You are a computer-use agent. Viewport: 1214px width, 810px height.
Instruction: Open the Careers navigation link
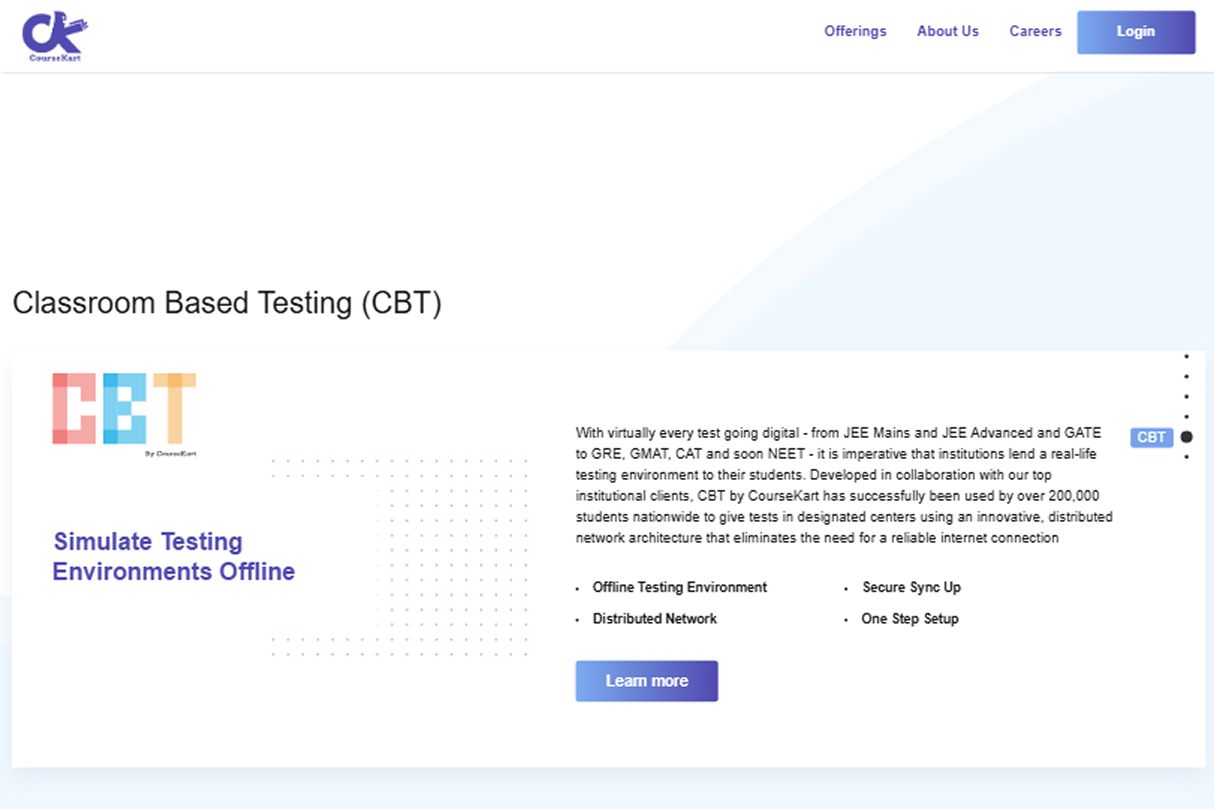pos(1035,31)
